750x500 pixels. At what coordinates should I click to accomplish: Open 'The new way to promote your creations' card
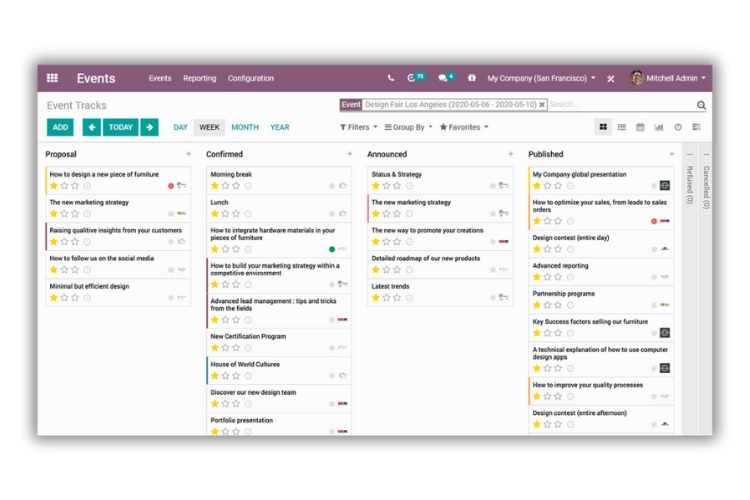click(x=440, y=236)
